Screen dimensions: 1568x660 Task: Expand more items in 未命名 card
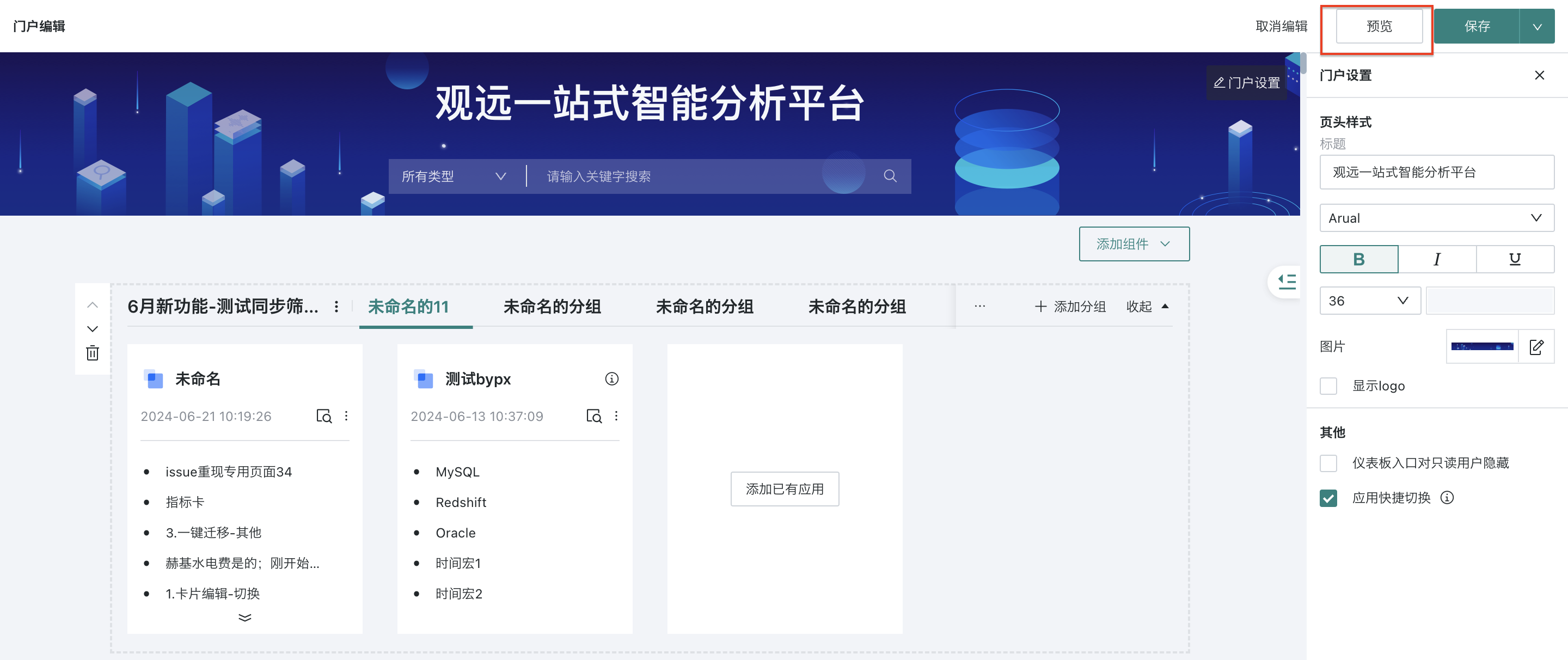point(244,618)
